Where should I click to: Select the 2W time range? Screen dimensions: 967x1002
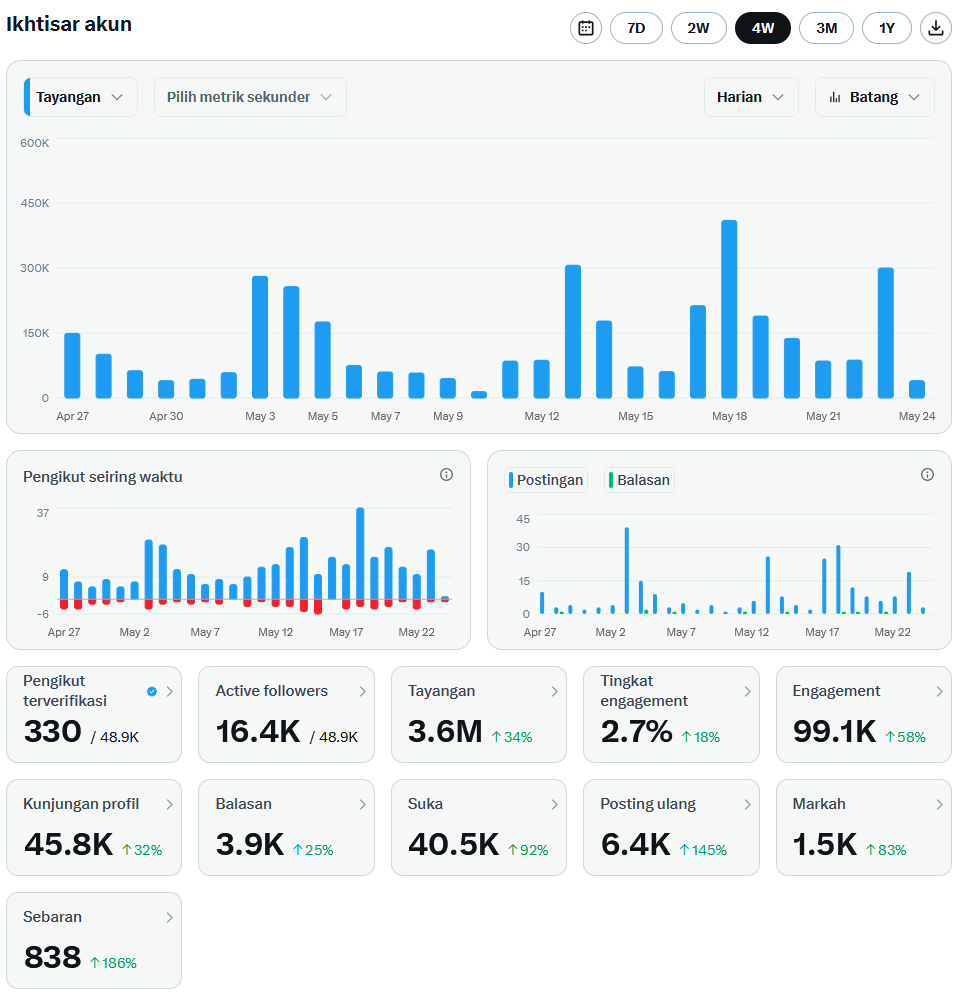point(699,28)
